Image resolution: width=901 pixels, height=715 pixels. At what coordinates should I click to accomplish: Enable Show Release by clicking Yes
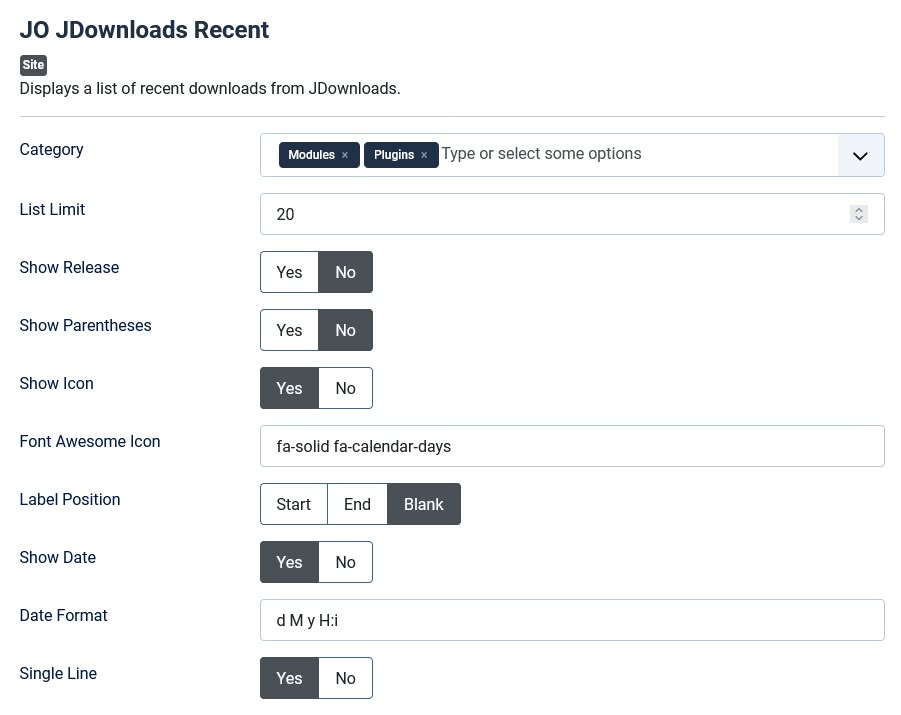289,272
